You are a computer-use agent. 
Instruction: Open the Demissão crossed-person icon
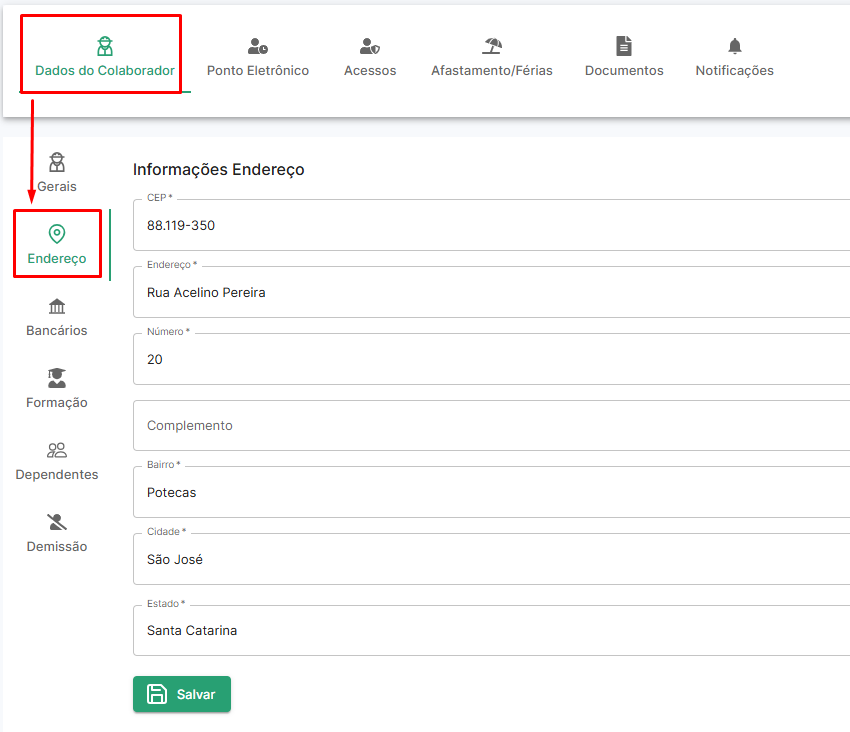pos(57,522)
